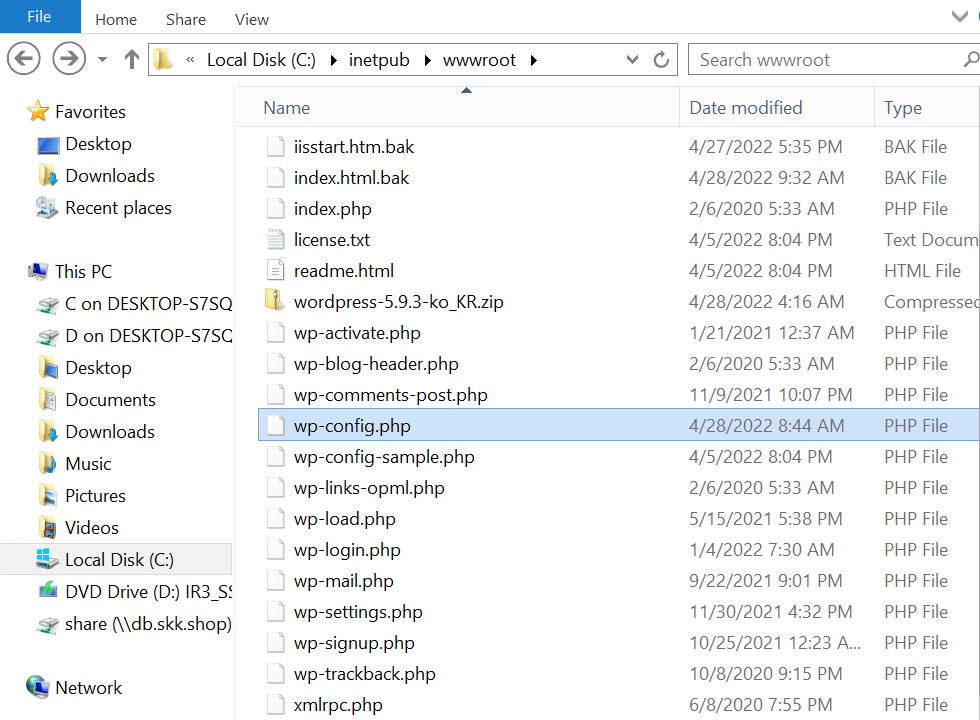Expand the ribbon with the chevron
Image resolution: width=980 pixels, height=720 pixels.
pos(959,16)
